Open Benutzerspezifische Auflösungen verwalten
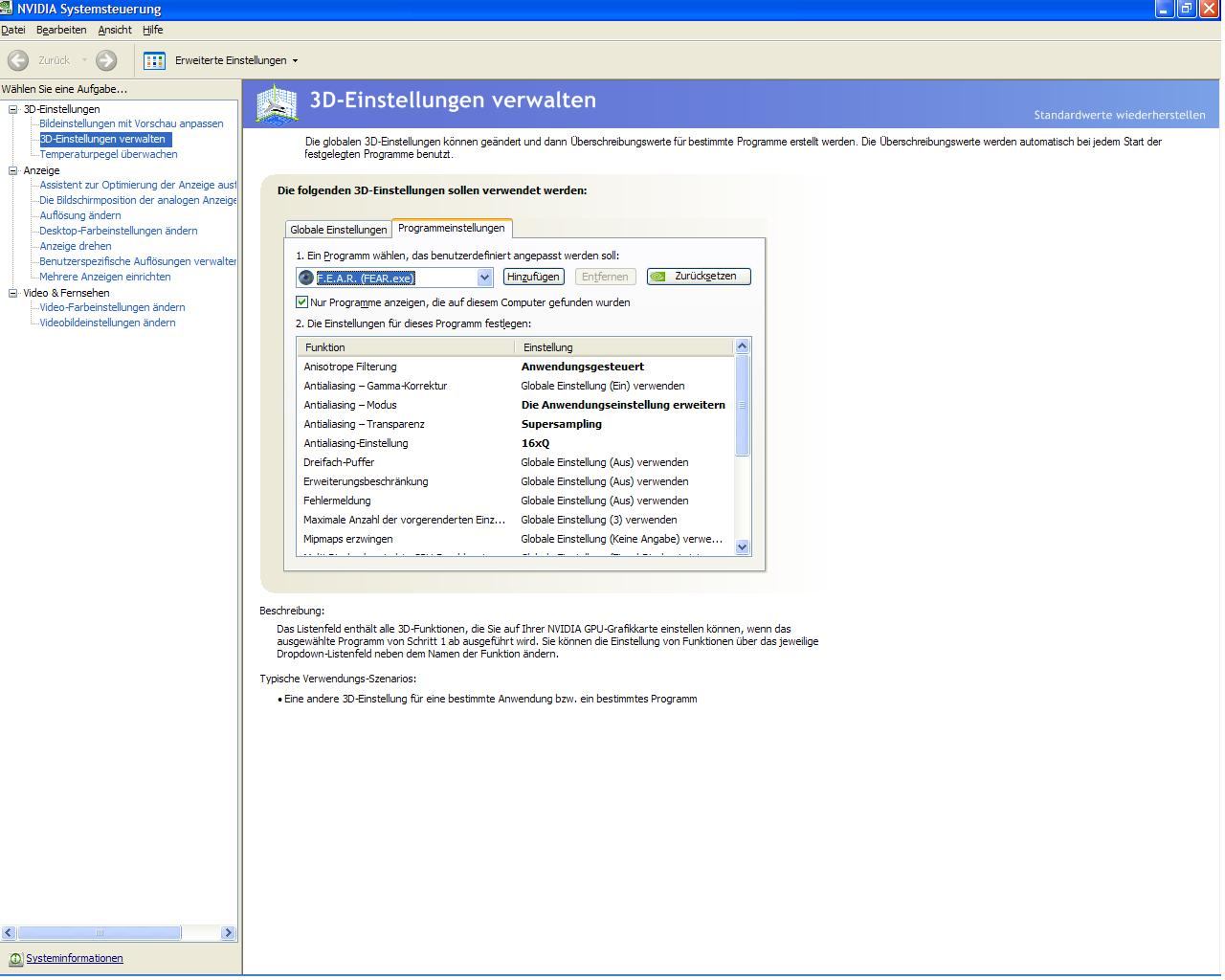The height and width of the screenshot is (980, 1225). click(138, 261)
